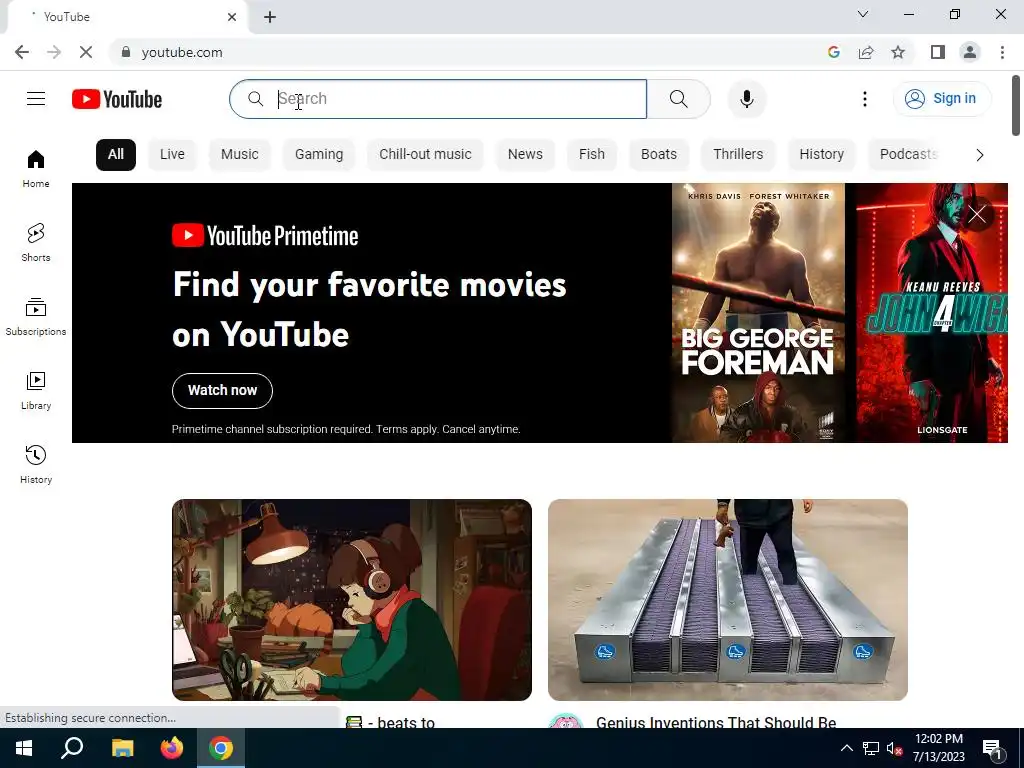Select the Chill-out music chip
The width and height of the screenshot is (1024, 768).
point(425,155)
